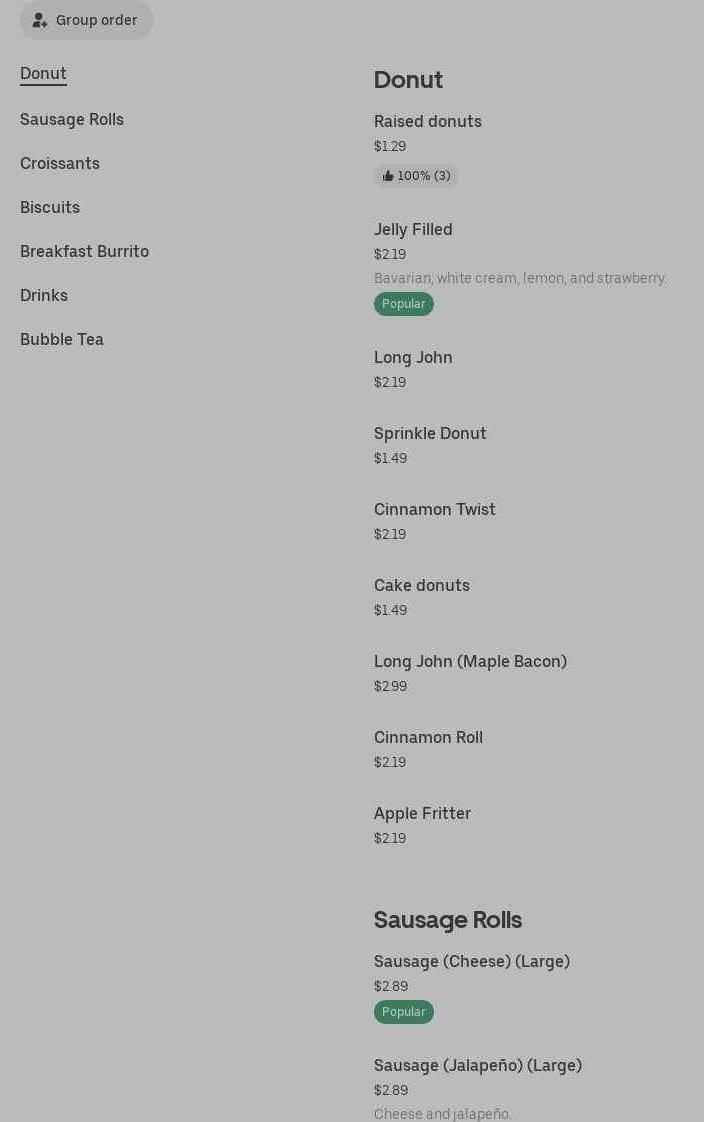Click the Popular badge under Sausage (Cheese)

coord(404,1012)
